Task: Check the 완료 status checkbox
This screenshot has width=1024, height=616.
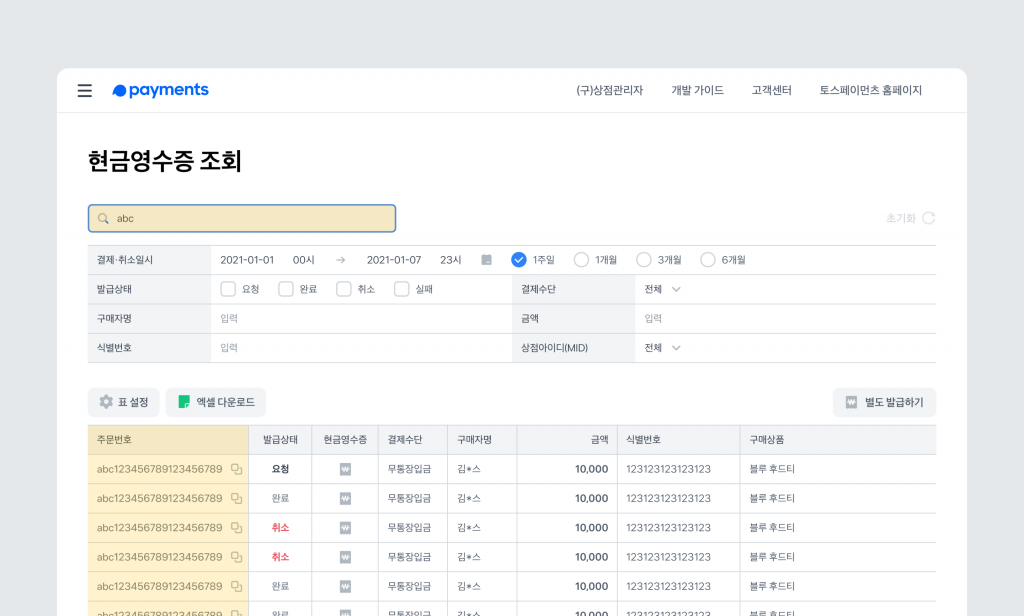Action: 286,289
